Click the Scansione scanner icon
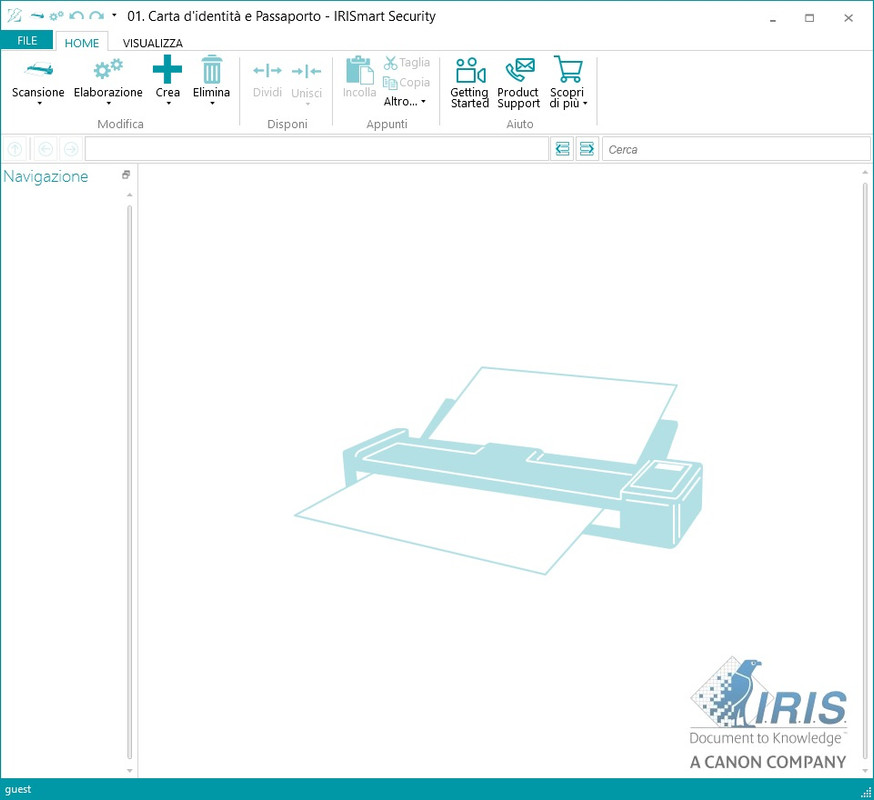Screen dimensions: 874x800 point(38,70)
